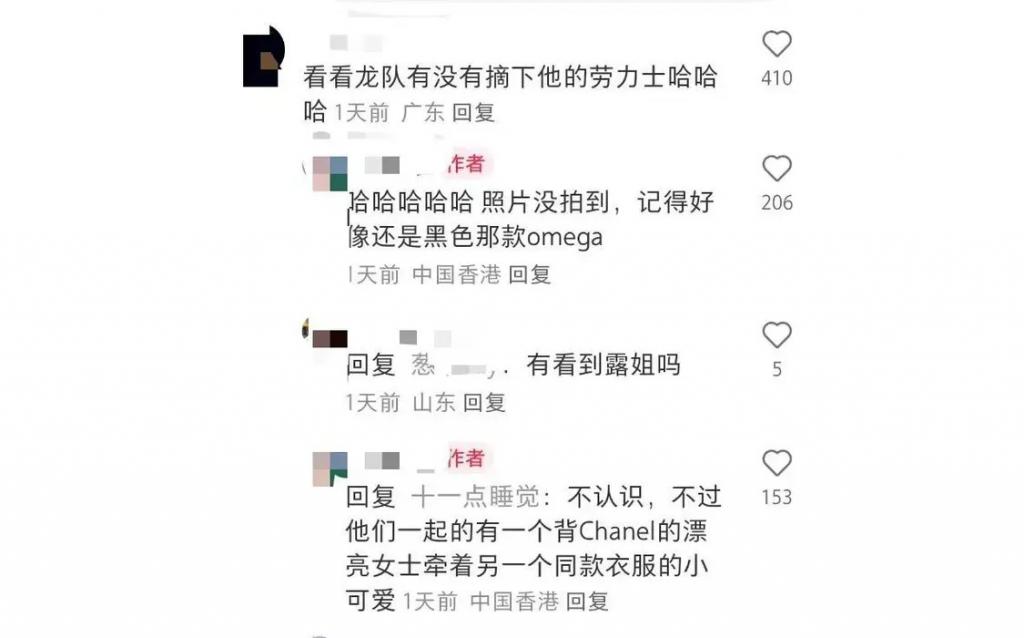
Task: Like the 劳力士 comment with 410 likes
Action: pyautogui.click(x=776, y=44)
